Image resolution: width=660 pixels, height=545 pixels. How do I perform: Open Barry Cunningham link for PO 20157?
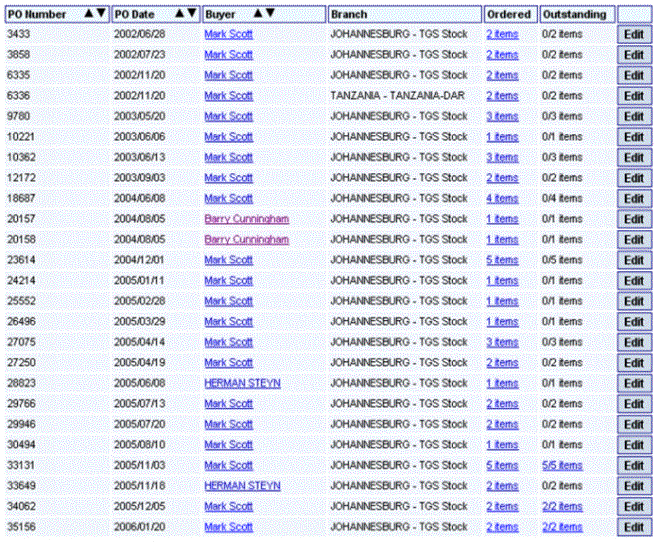coord(247,219)
